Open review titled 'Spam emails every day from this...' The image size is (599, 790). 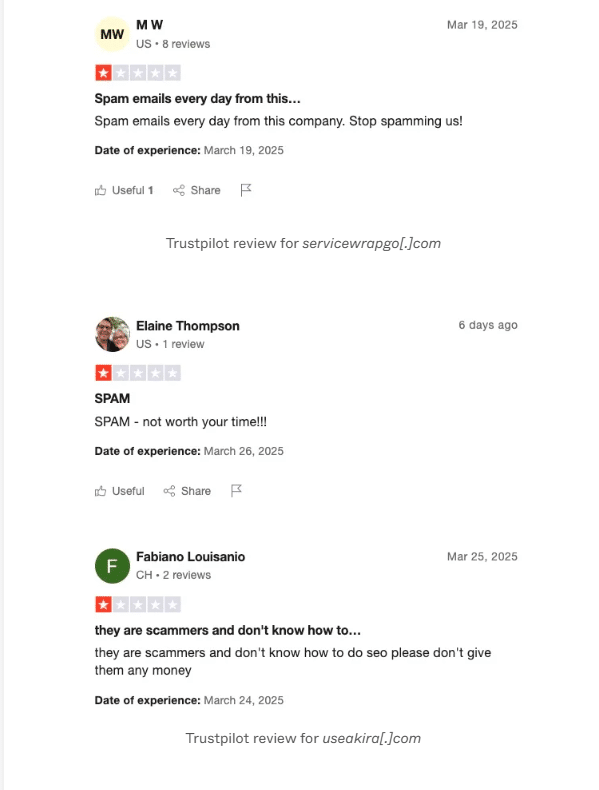pyautogui.click(x=197, y=99)
